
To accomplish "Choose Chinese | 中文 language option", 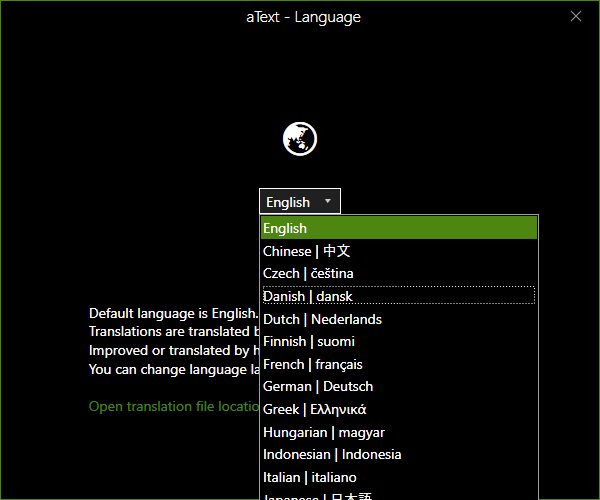I will pos(399,251).
